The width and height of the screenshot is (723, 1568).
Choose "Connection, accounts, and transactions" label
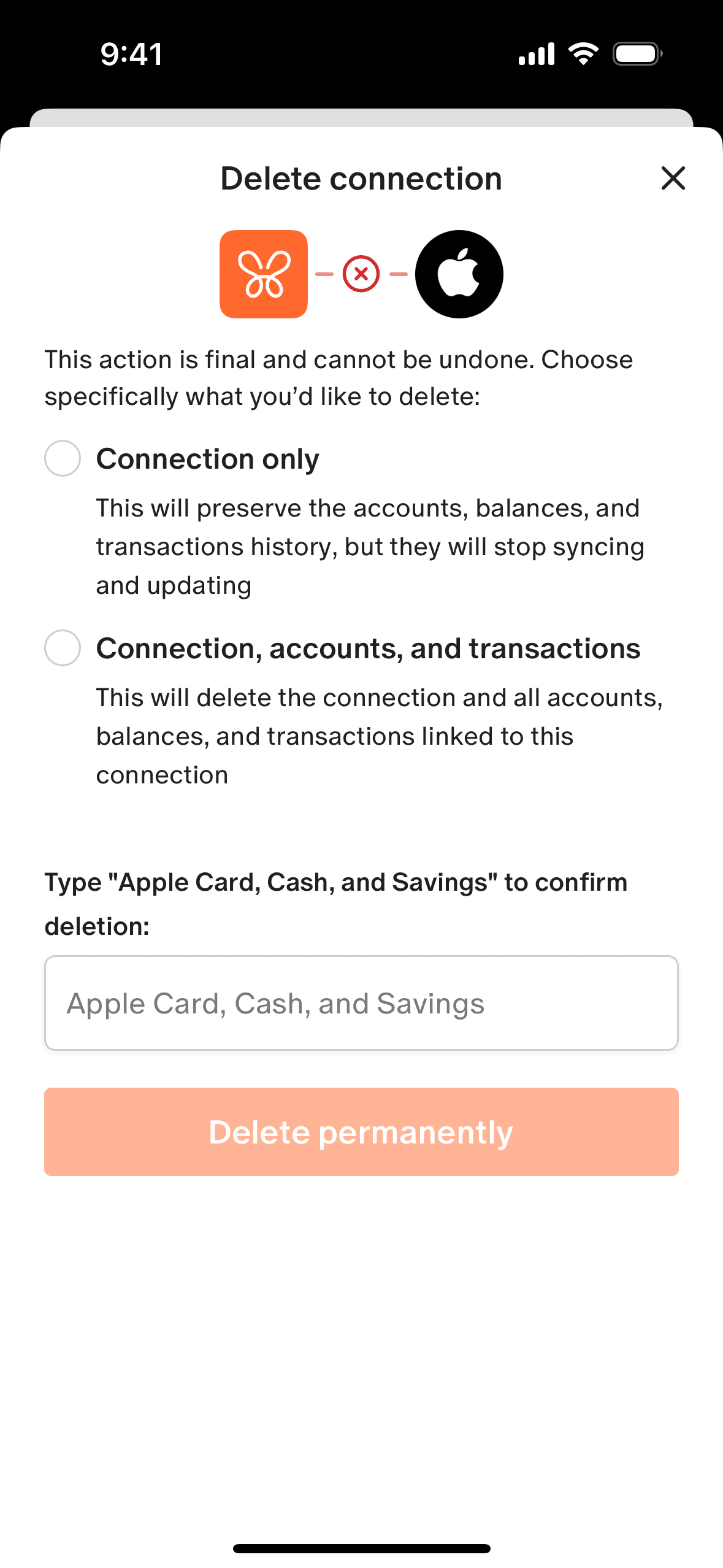point(368,648)
